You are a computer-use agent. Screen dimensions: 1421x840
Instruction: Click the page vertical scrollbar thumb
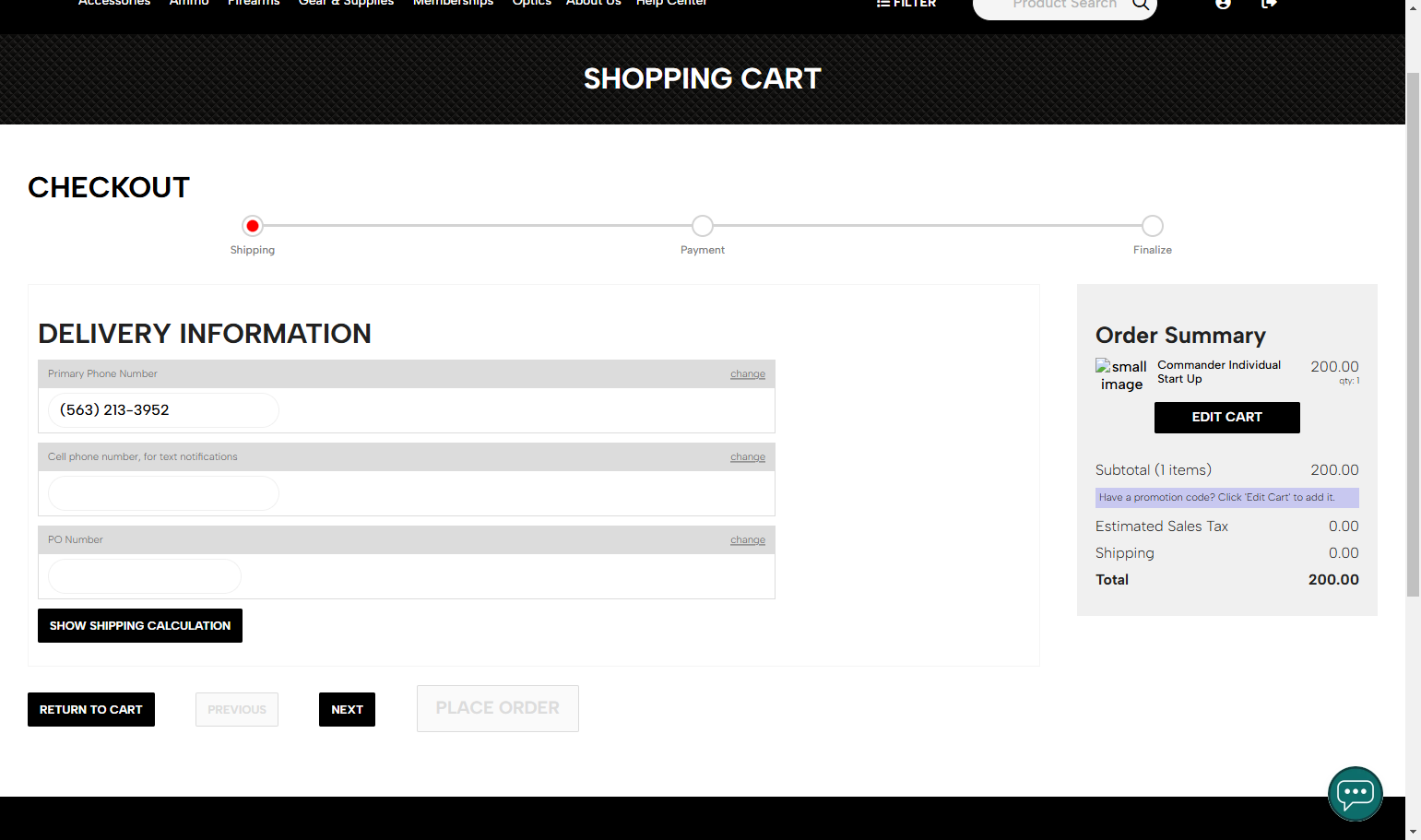coord(1413,334)
